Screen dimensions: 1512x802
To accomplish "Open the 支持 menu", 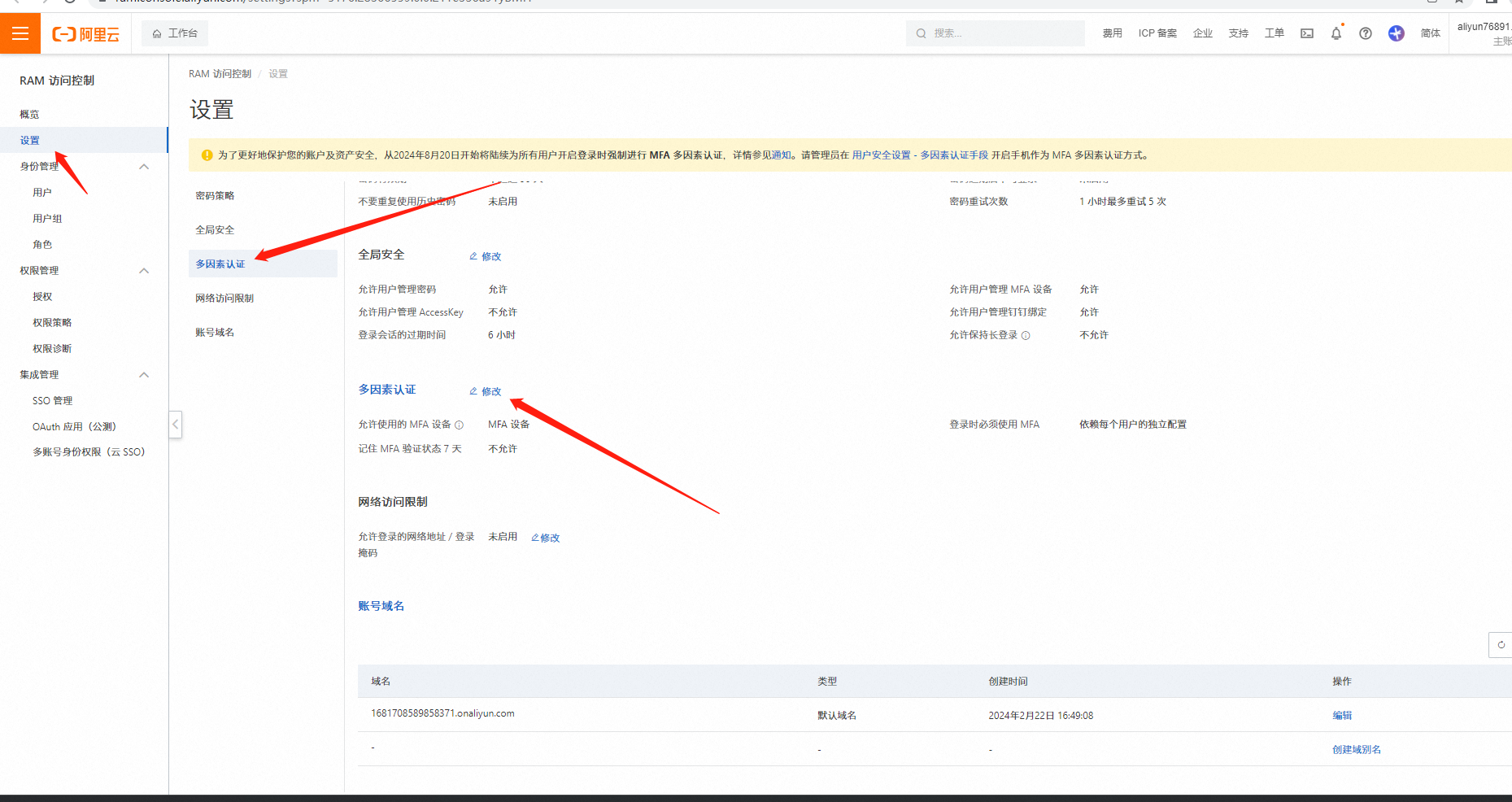I will tap(1238, 33).
